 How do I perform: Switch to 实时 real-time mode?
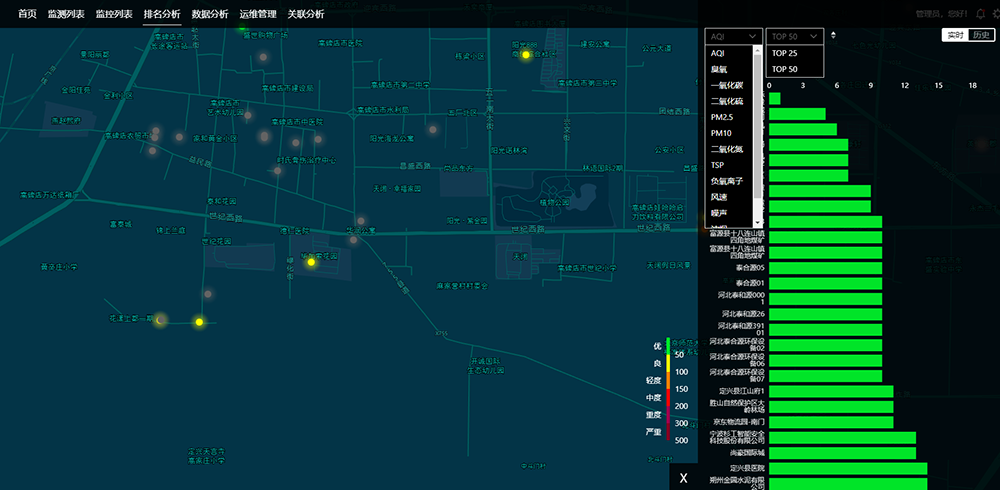click(x=954, y=35)
